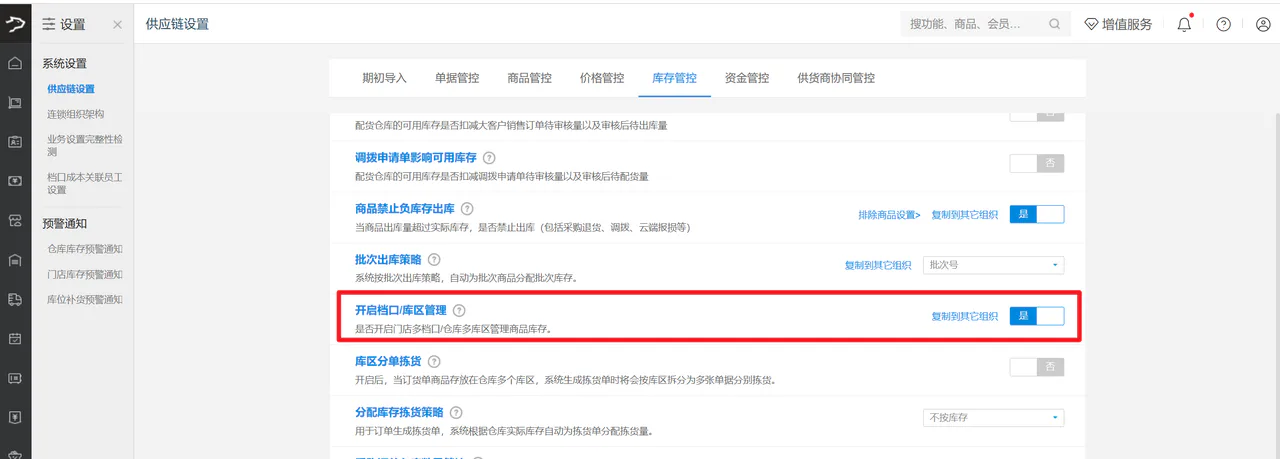Toggle the 库区分单拣货 switch

(x=1037, y=367)
